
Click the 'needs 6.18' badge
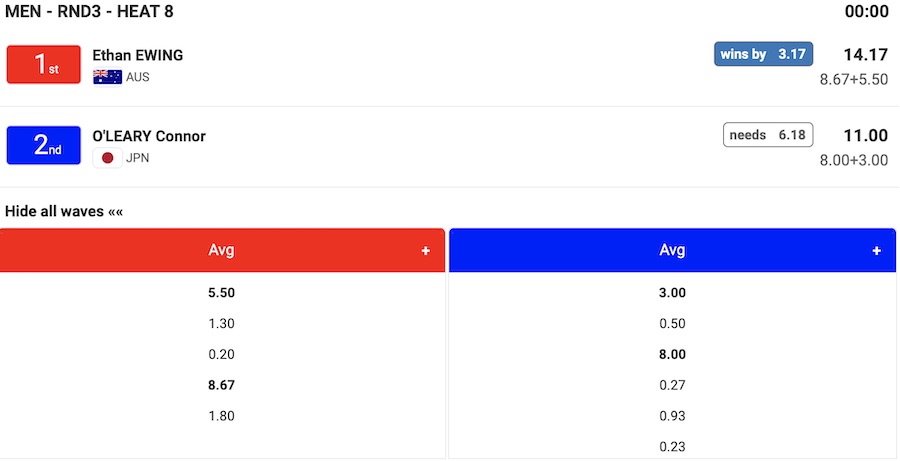coord(768,135)
